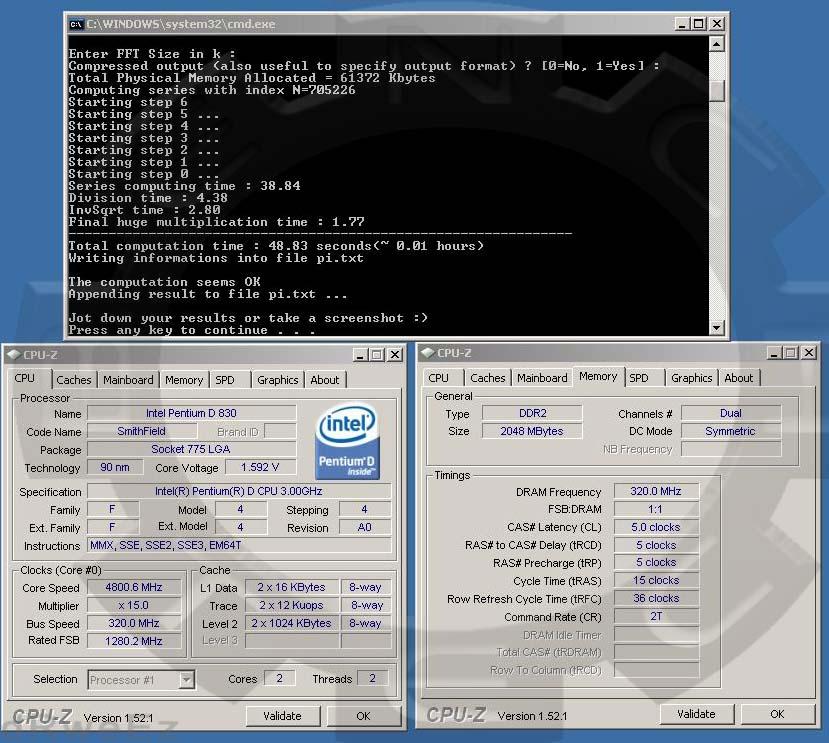Image resolution: width=829 pixels, height=743 pixels.
Task: Click the memory Type value DDR2
Action: point(532,413)
